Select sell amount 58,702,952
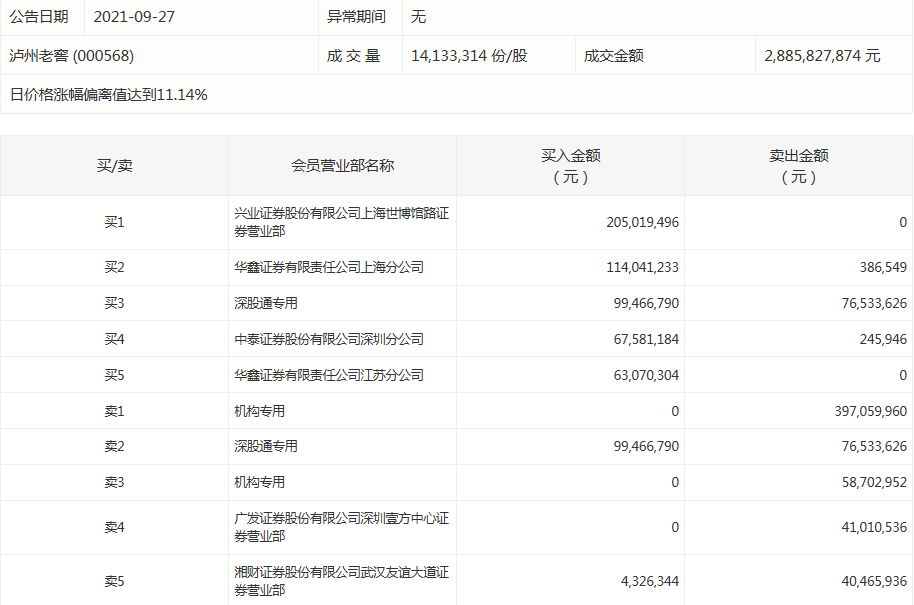Viewport: 914px width, 605px height. (x=874, y=483)
